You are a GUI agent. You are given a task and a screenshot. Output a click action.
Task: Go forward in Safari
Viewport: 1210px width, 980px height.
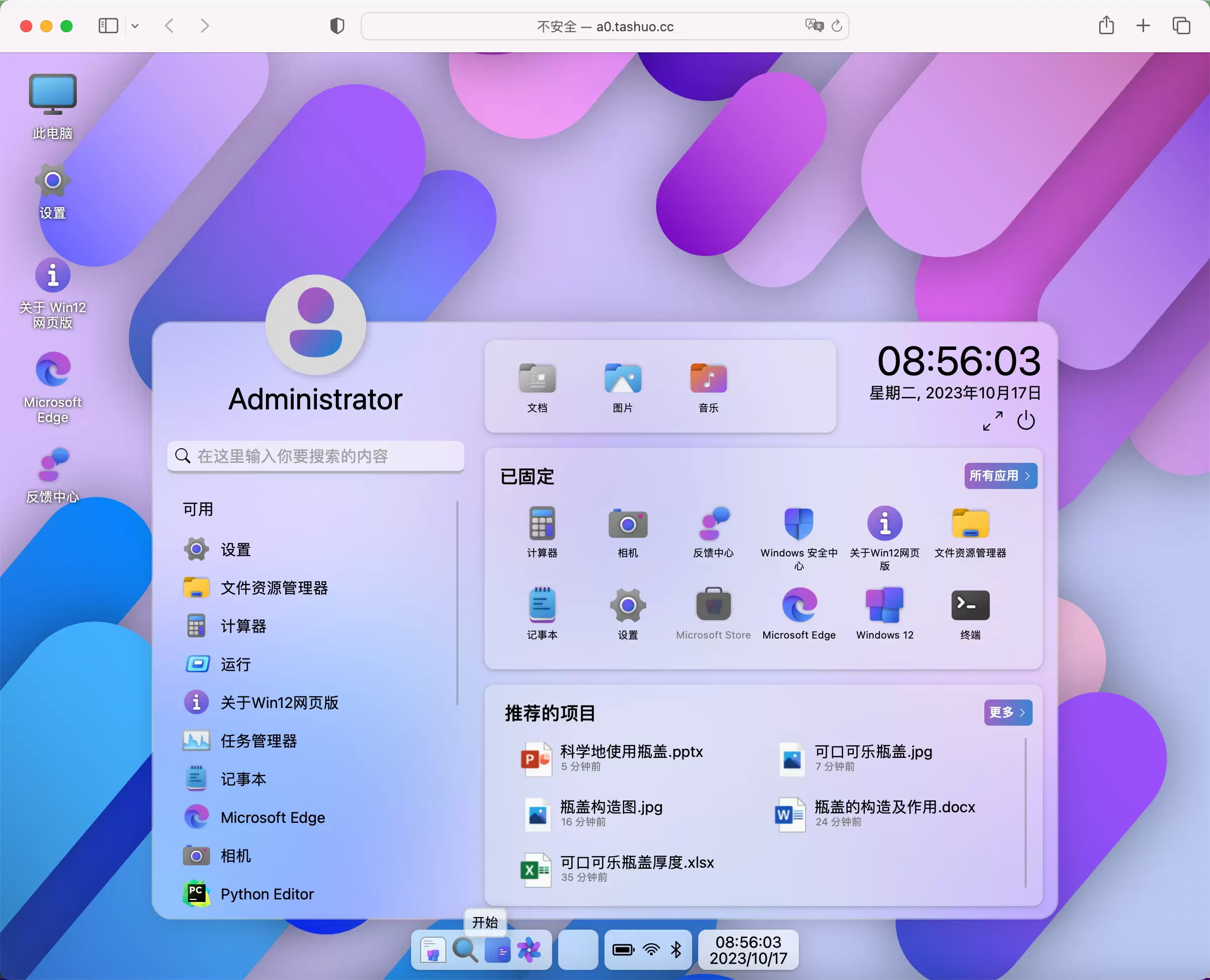tap(205, 26)
